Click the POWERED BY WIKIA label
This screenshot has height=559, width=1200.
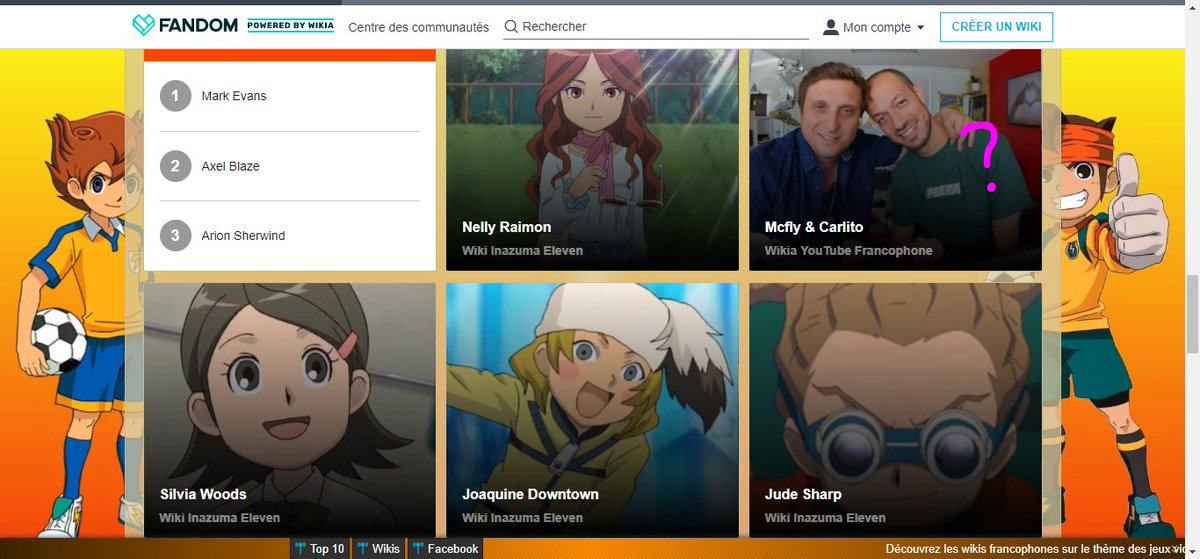291,26
